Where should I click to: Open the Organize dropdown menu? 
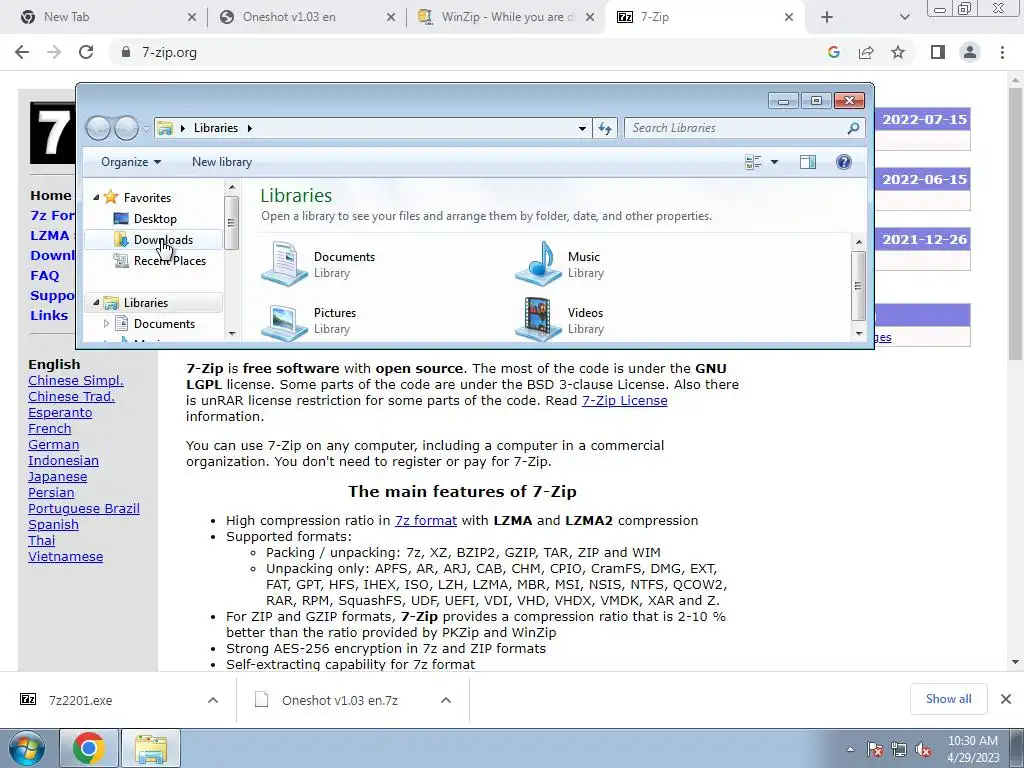(131, 162)
